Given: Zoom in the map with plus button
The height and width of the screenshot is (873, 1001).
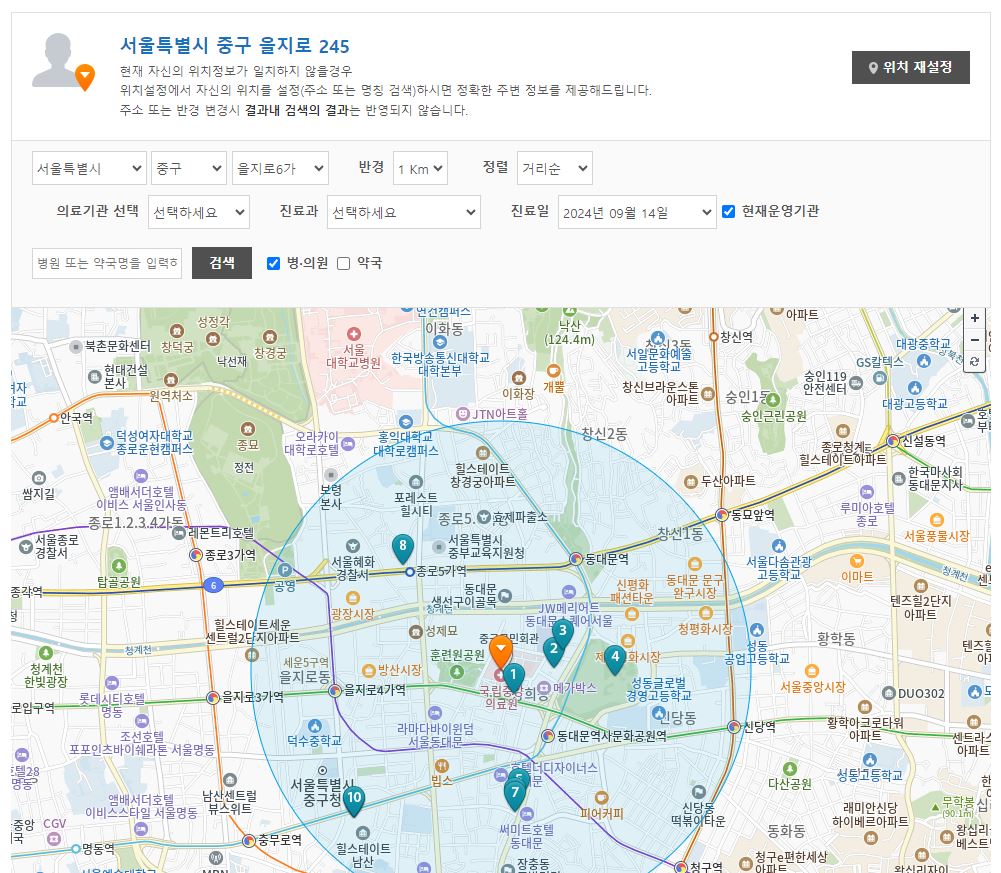Looking at the screenshot, I should (974, 318).
